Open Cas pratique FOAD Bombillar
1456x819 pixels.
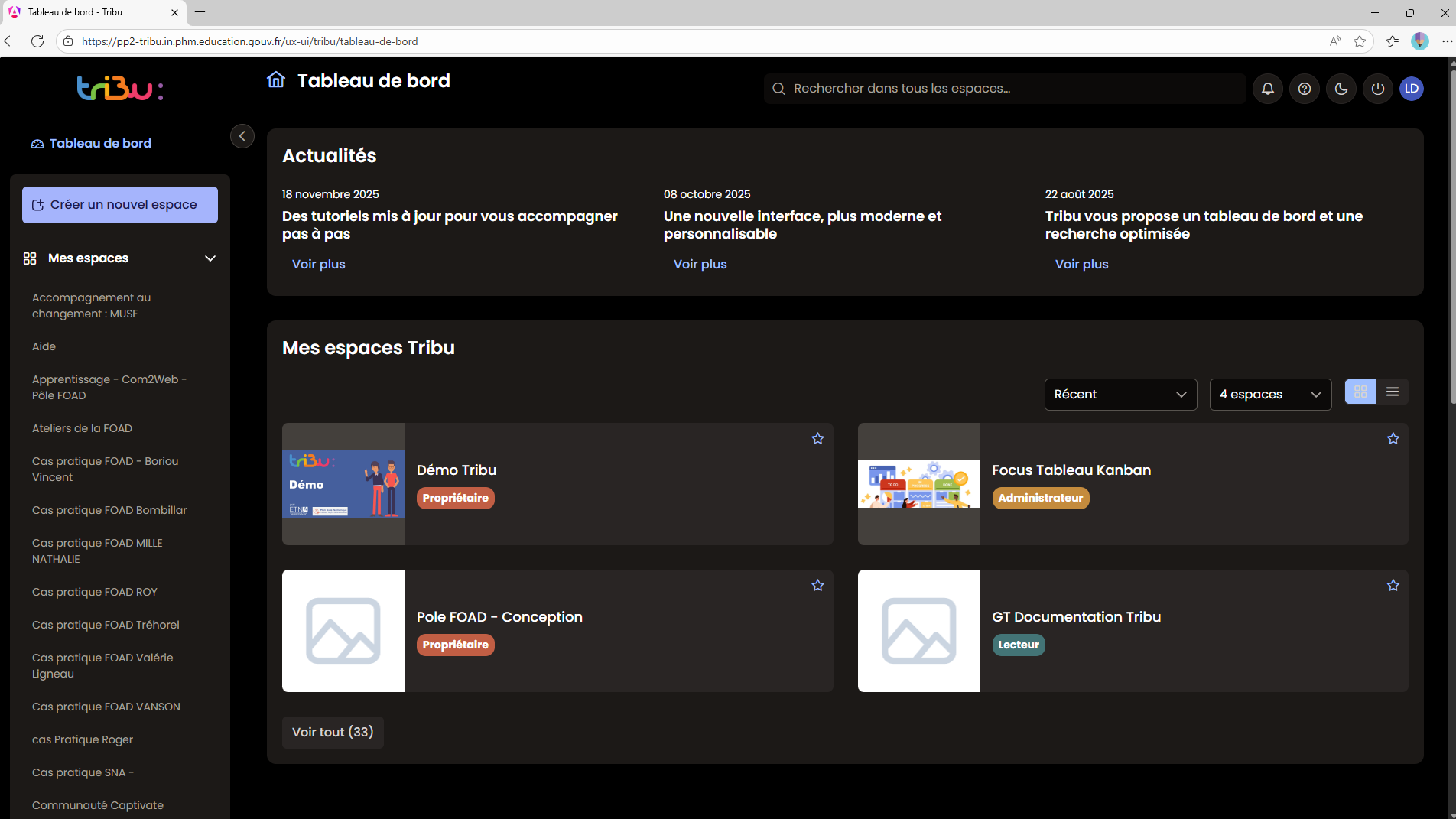tap(109, 510)
